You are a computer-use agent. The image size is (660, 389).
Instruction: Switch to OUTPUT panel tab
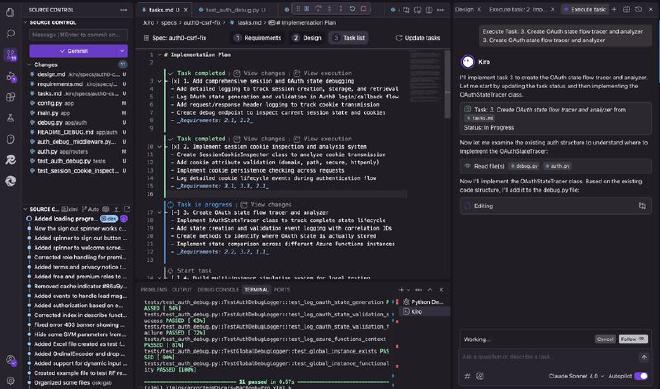click(182, 290)
